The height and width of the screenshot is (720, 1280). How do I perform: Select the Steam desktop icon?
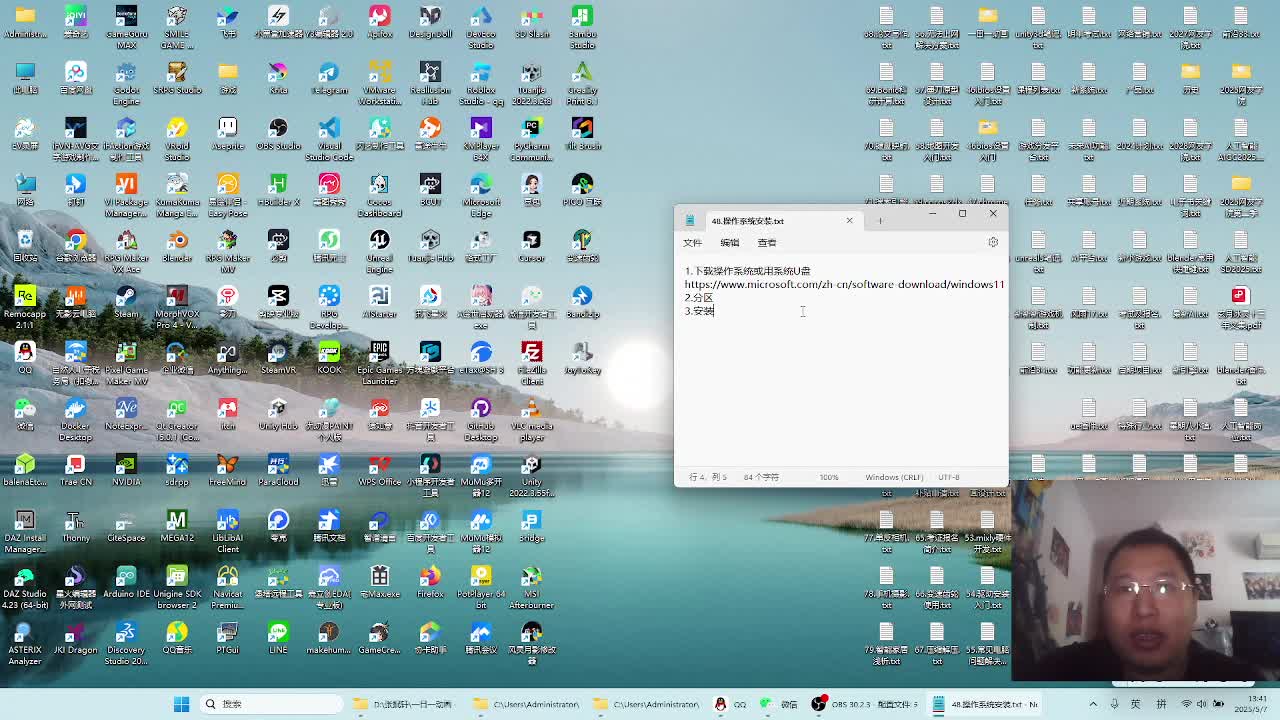point(126,302)
